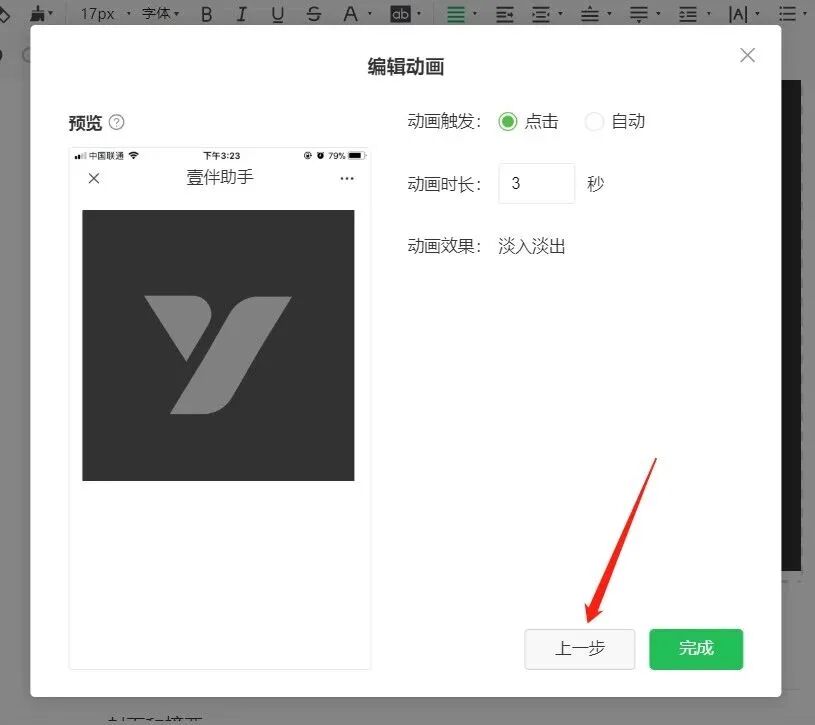Click the 预览 label text

[x=85, y=123]
